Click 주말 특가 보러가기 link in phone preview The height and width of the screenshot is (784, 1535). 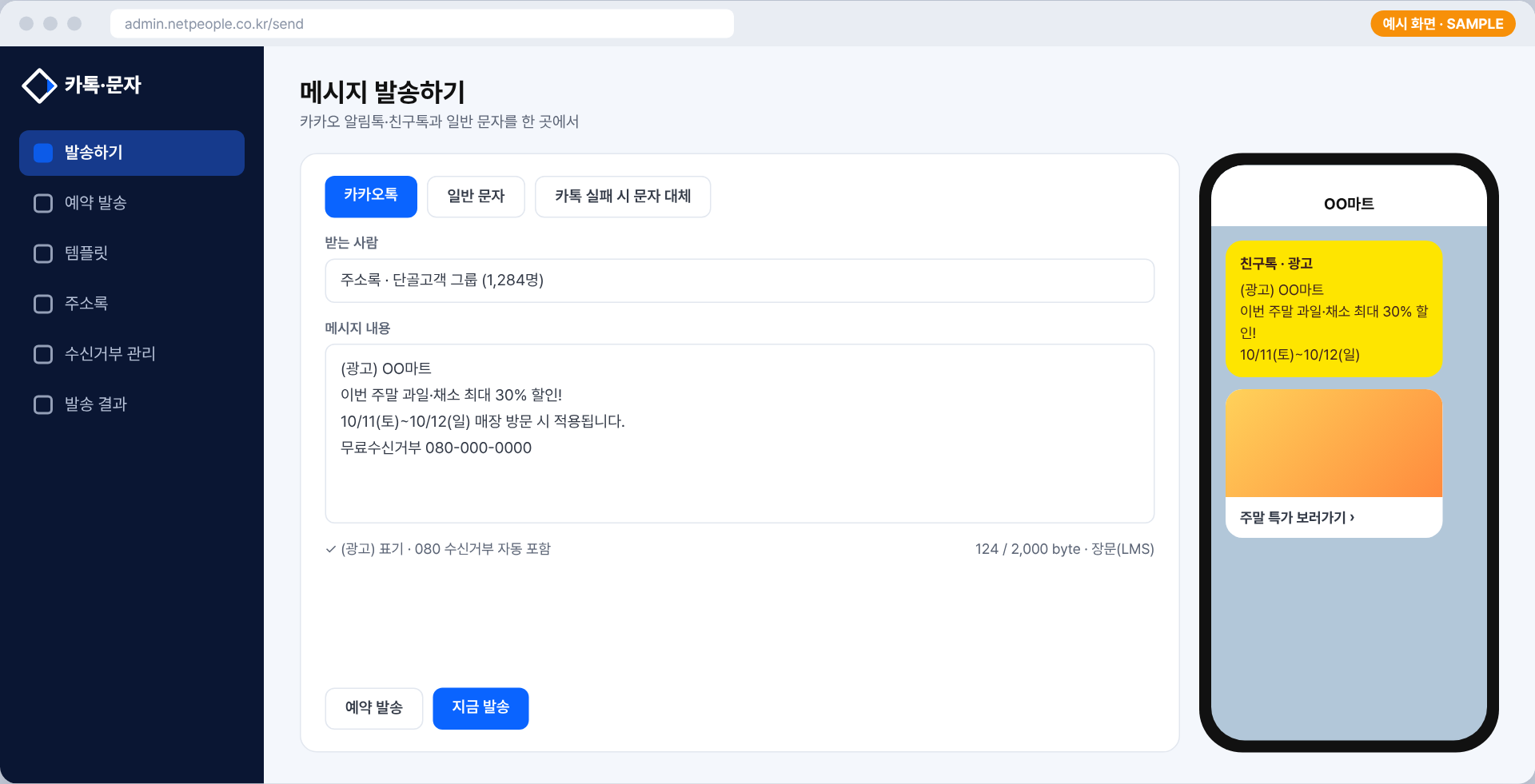point(1297,518)
